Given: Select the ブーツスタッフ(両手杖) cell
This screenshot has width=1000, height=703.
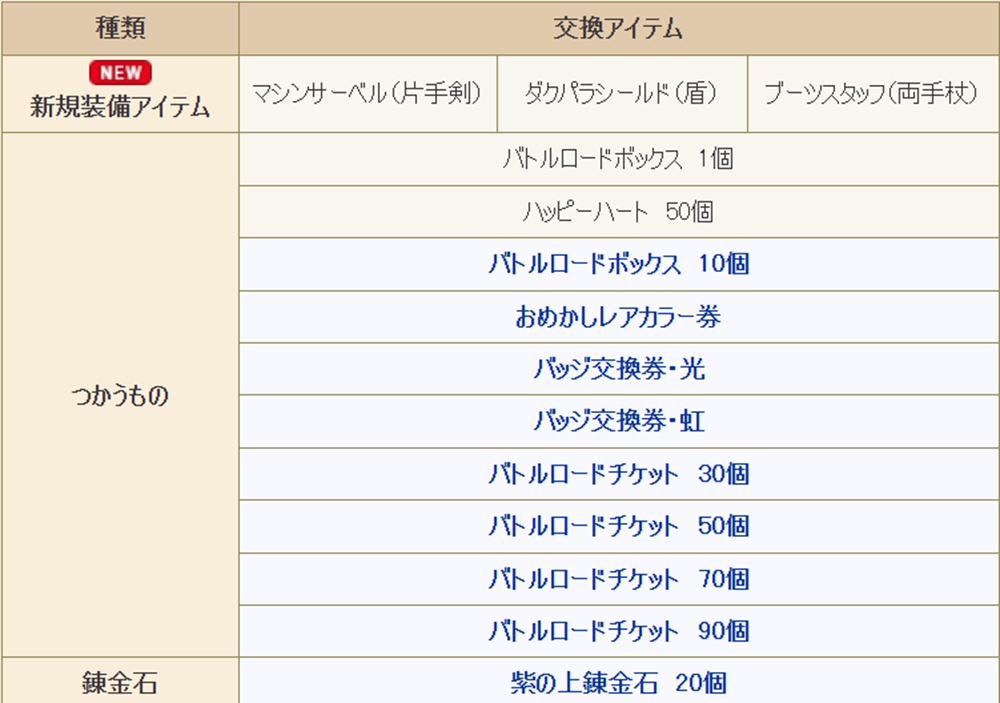Looking at the screenshot, I should coord(873,94).
